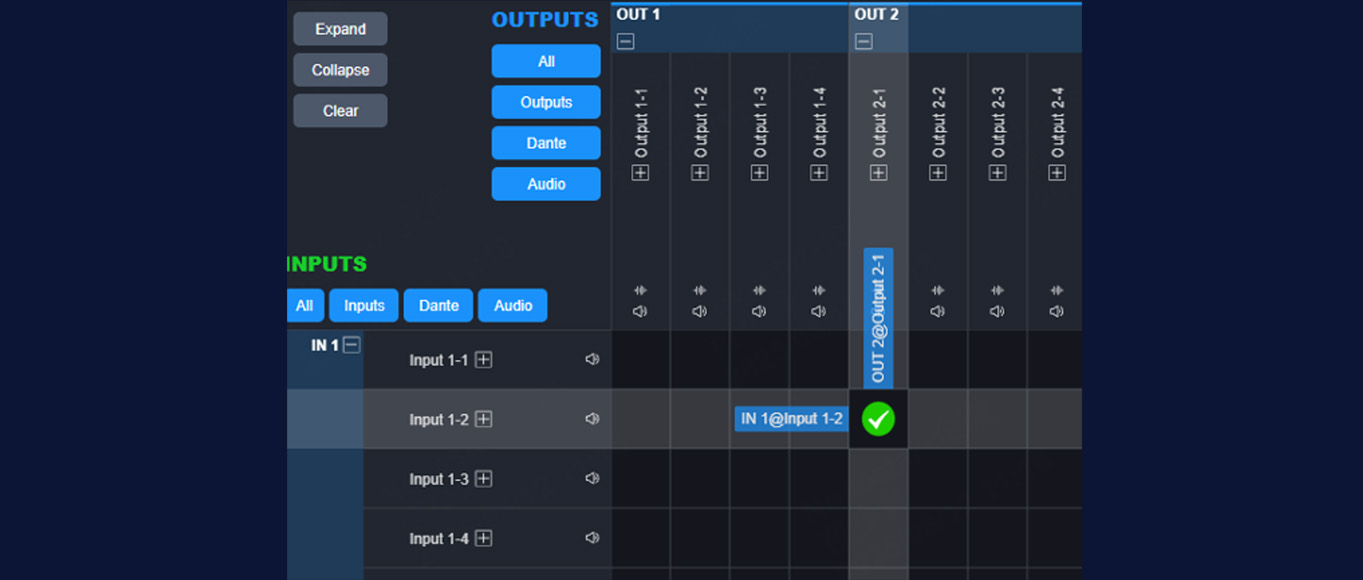Expand Input 1-2 with plus icon
1363x580 pixels.
(483, 419)
